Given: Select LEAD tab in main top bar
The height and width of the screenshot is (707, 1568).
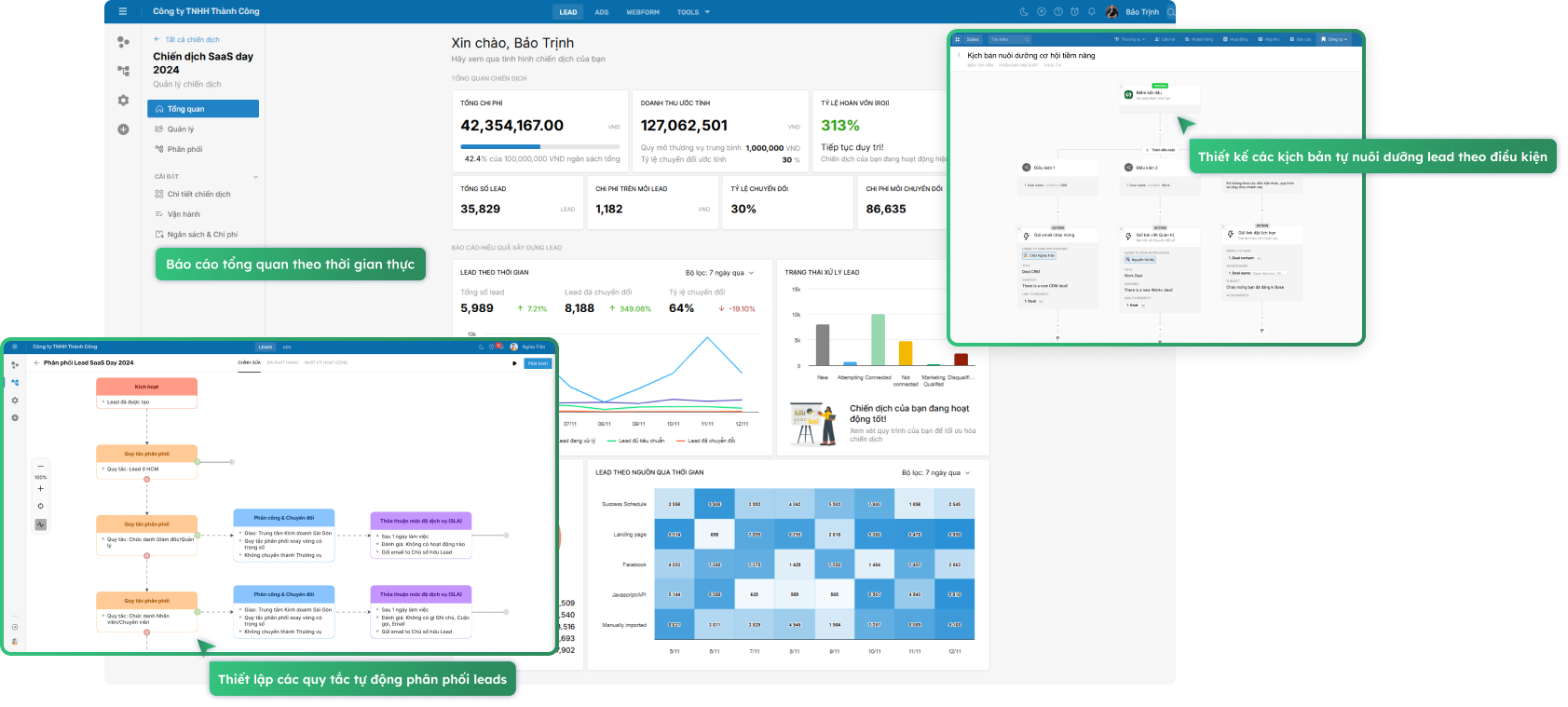Looking at the screenshot, I should [568, 12].
